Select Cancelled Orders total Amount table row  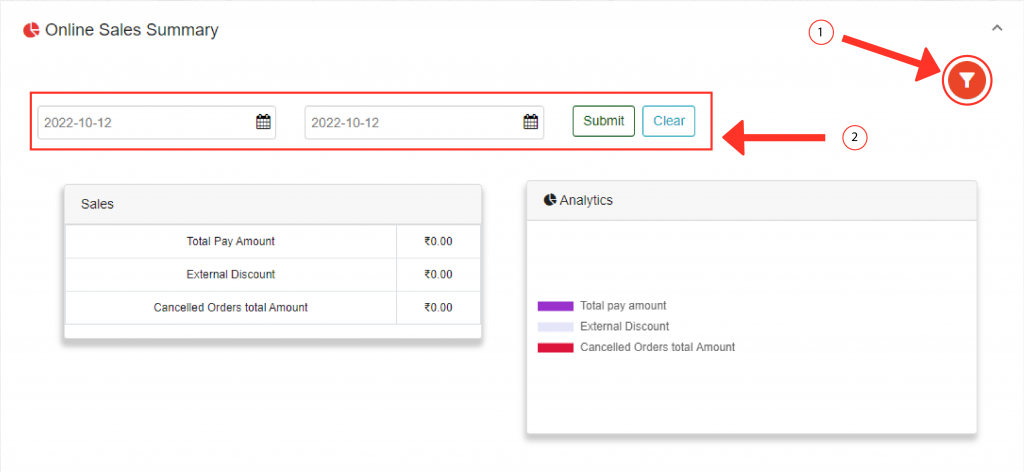[230, 307]
